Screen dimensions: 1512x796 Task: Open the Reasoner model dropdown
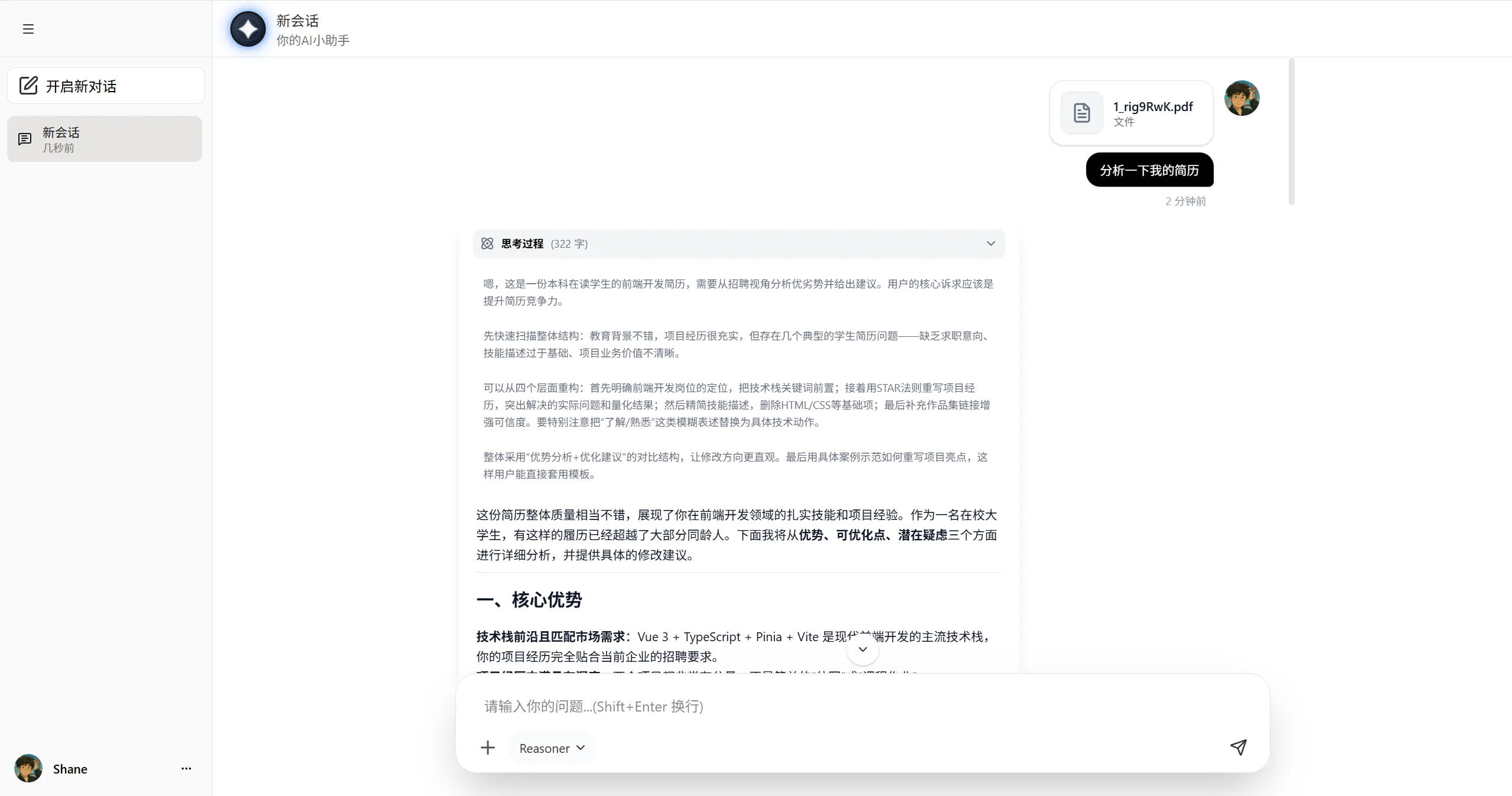[x=550, y=747]
